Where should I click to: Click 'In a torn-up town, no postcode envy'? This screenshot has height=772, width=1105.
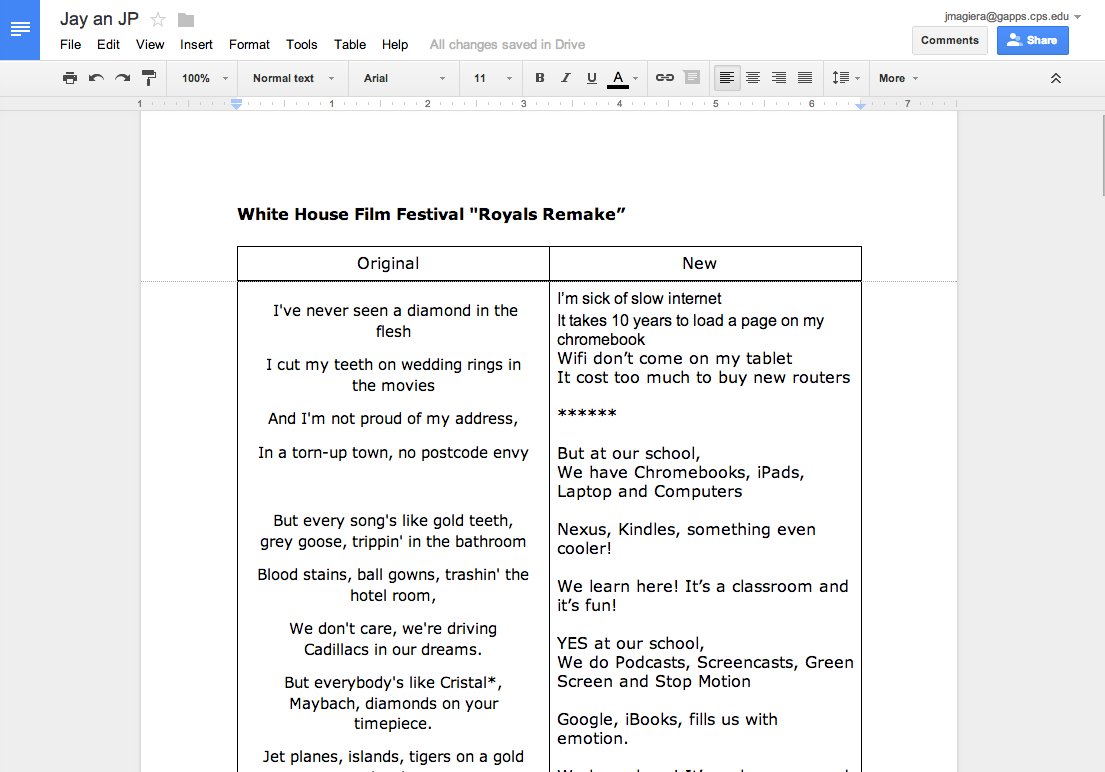(x=393, y=453)
